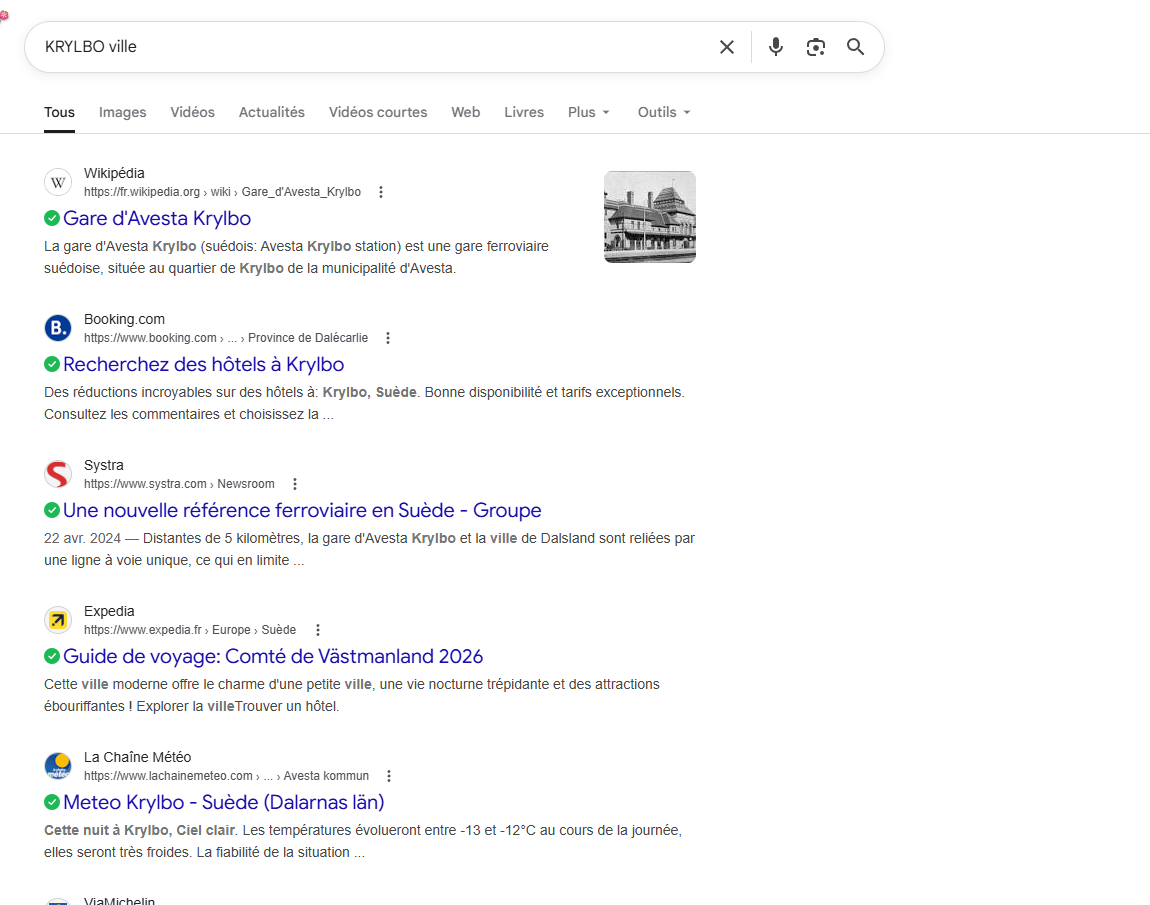1150x905 pixels.
Task: Open Meteo Krylbo - Suède result link
Action: click(223, 802)
